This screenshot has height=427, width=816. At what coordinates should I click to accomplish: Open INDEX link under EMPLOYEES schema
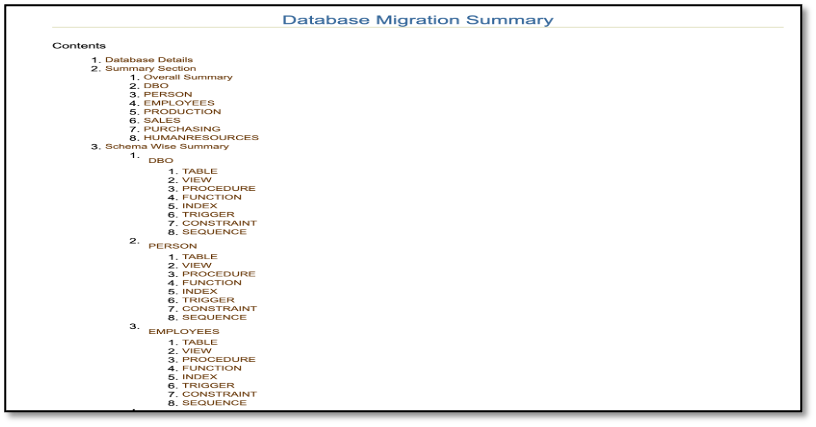click(x=199, y=377)
